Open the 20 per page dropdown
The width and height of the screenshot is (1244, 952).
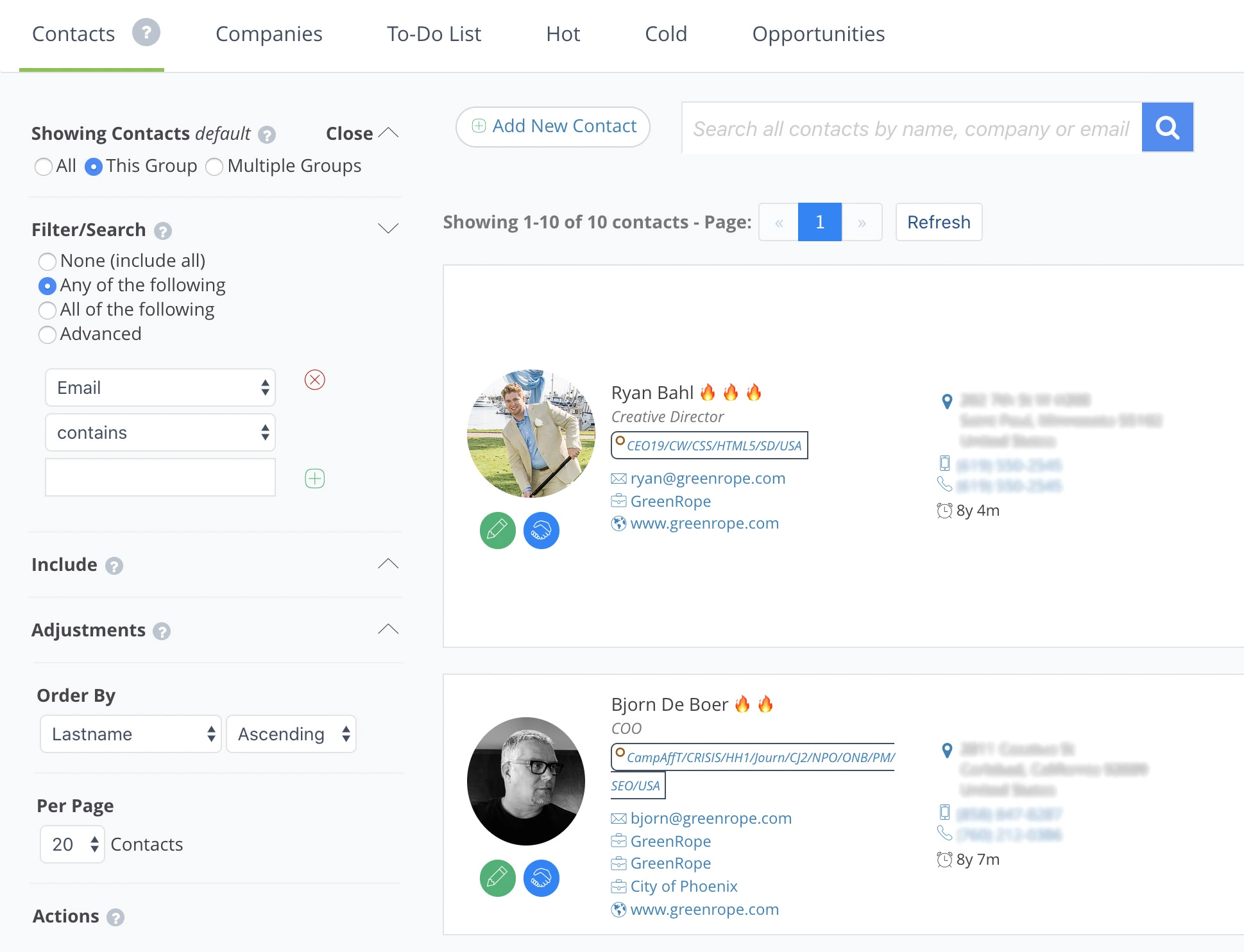(x=72, y=844)
